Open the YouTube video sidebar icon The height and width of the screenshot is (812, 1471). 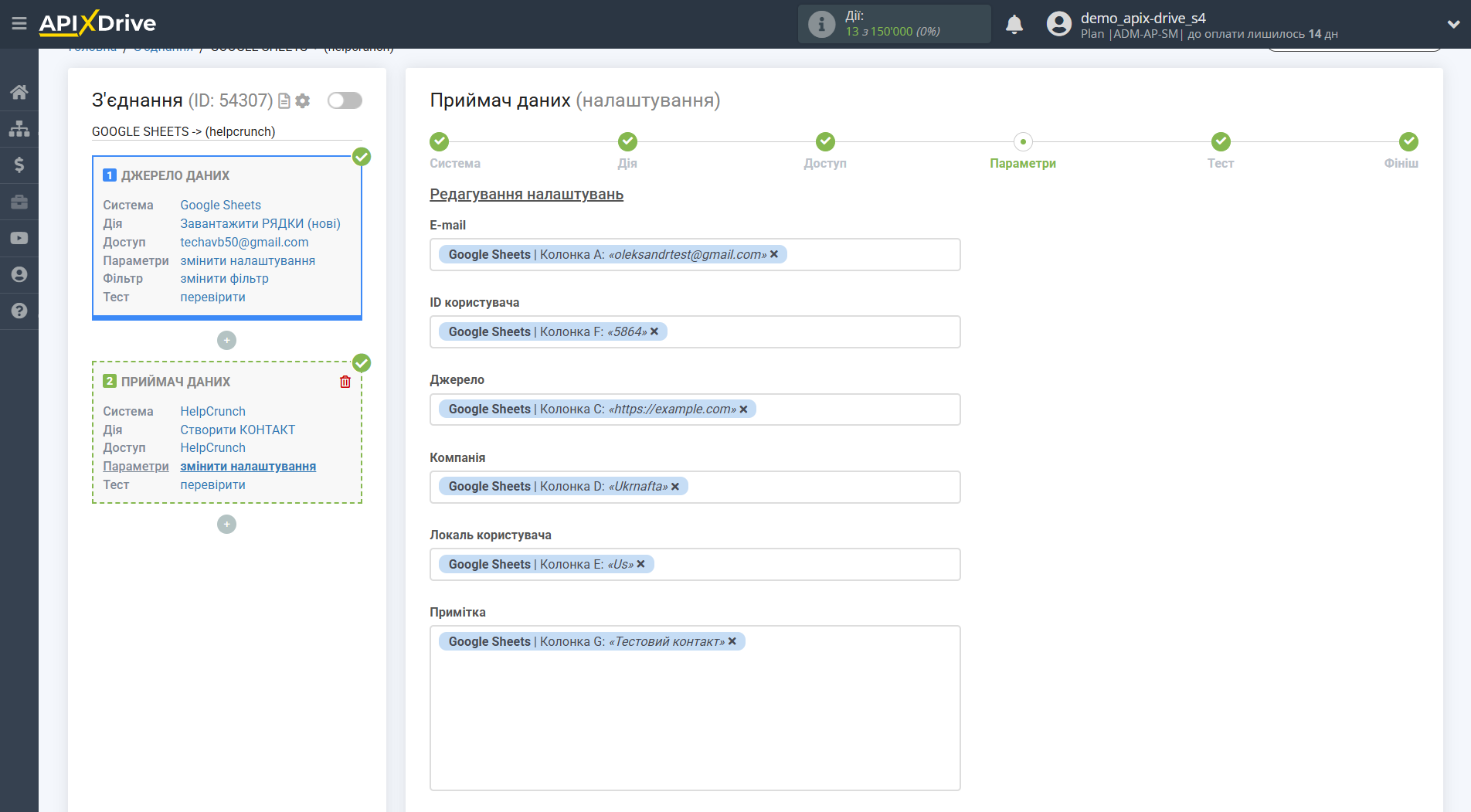point(19,238)
